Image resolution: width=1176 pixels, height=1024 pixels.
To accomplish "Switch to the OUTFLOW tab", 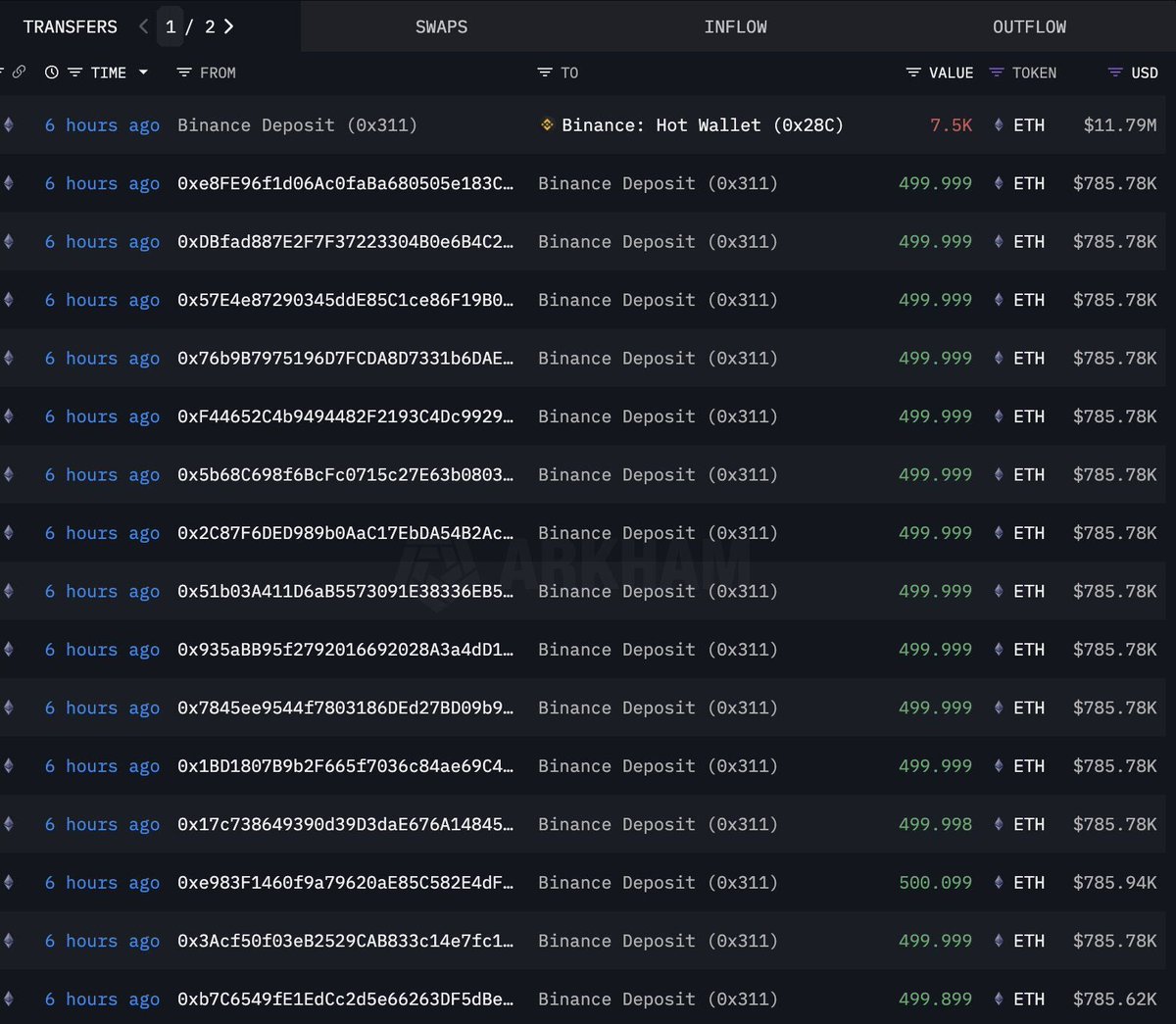I will click(x=1029, y=26).
